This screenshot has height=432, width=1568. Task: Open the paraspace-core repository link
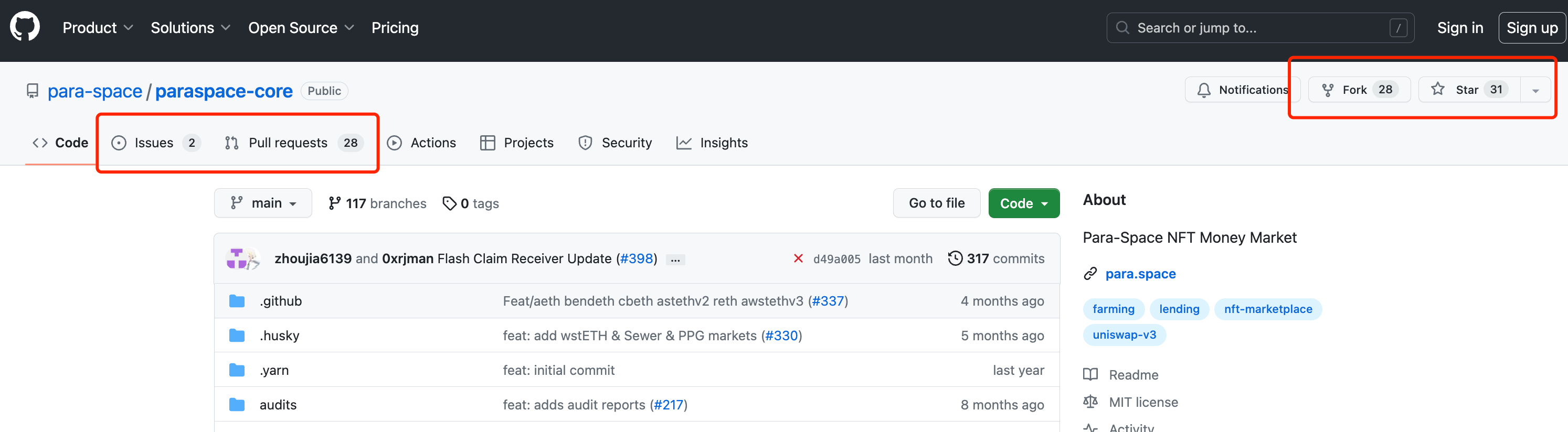[x=224, y=91]
